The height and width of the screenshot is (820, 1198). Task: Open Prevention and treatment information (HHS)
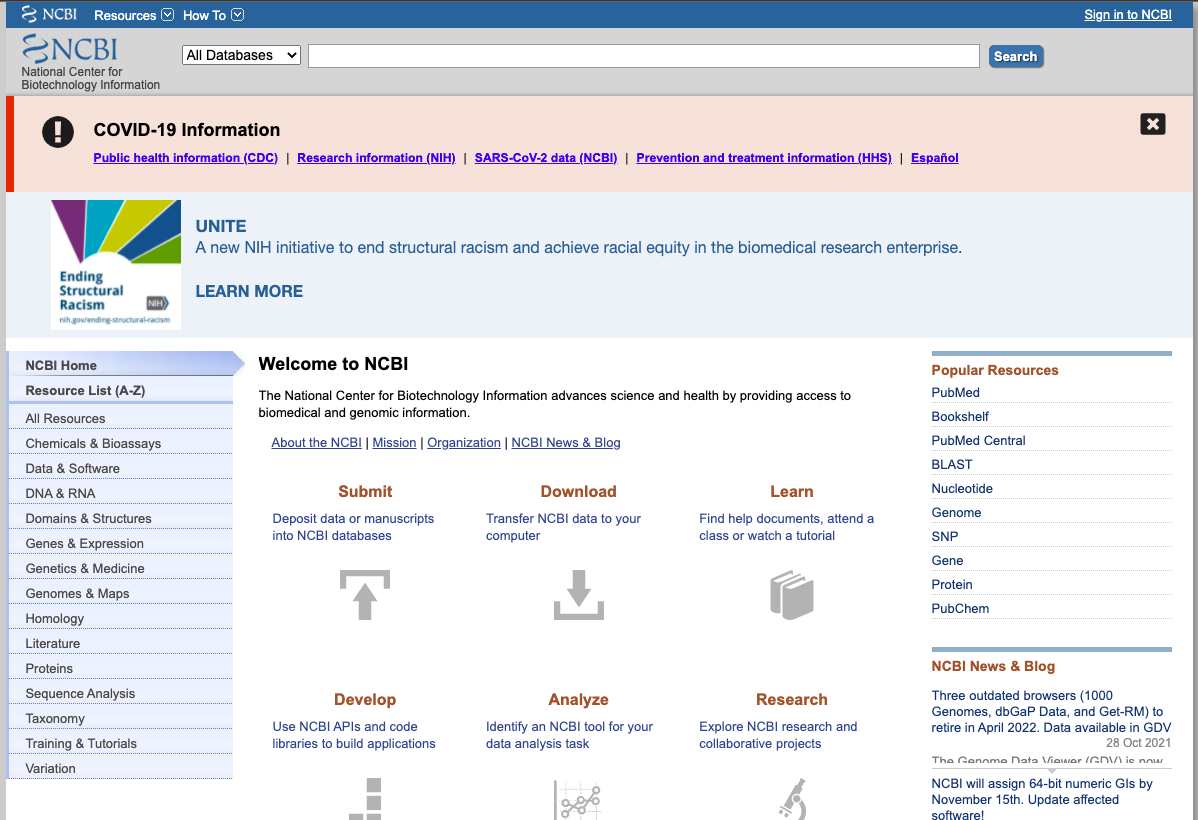click(764, 157)
